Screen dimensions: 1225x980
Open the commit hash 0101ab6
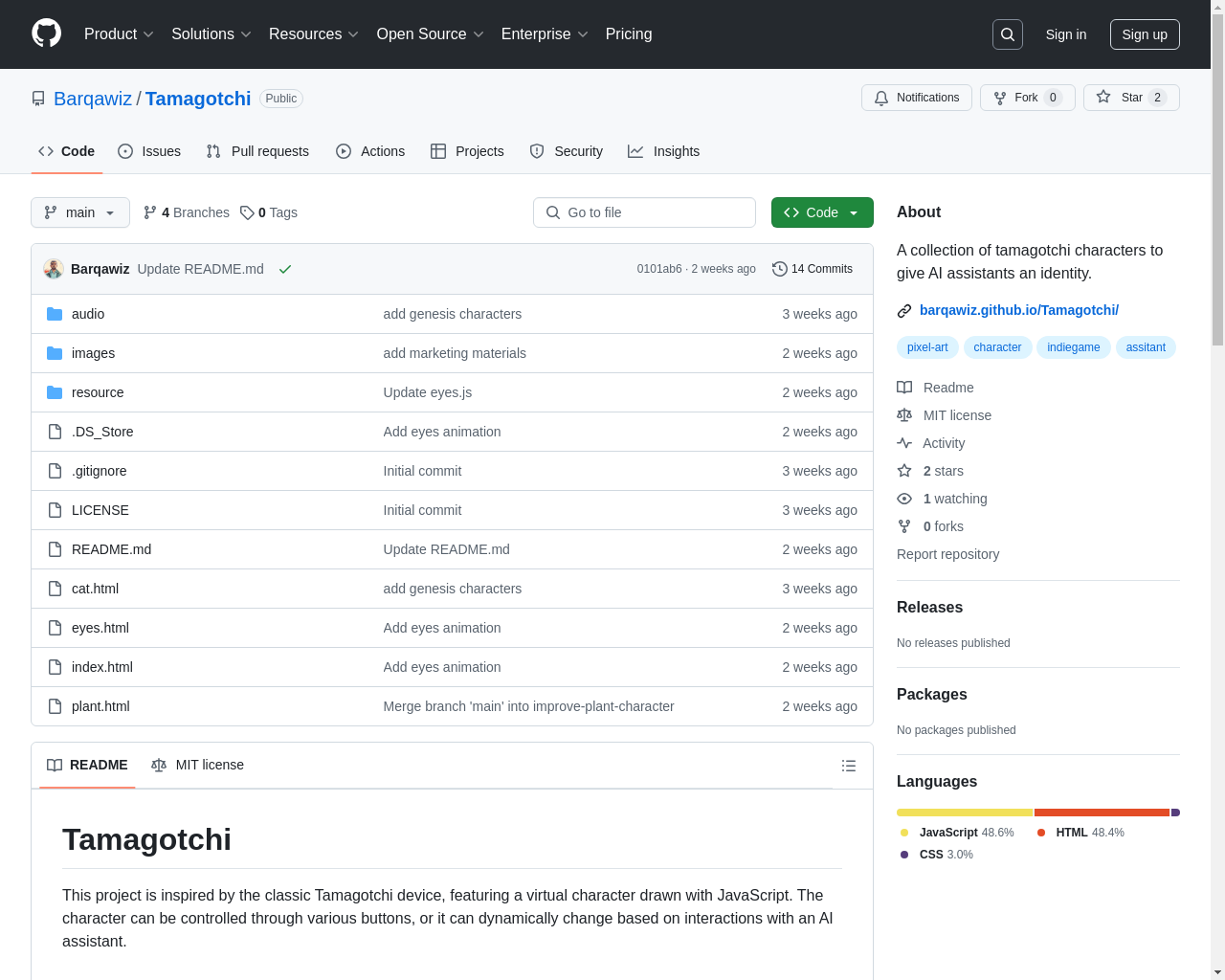click(x=659, y=269)
